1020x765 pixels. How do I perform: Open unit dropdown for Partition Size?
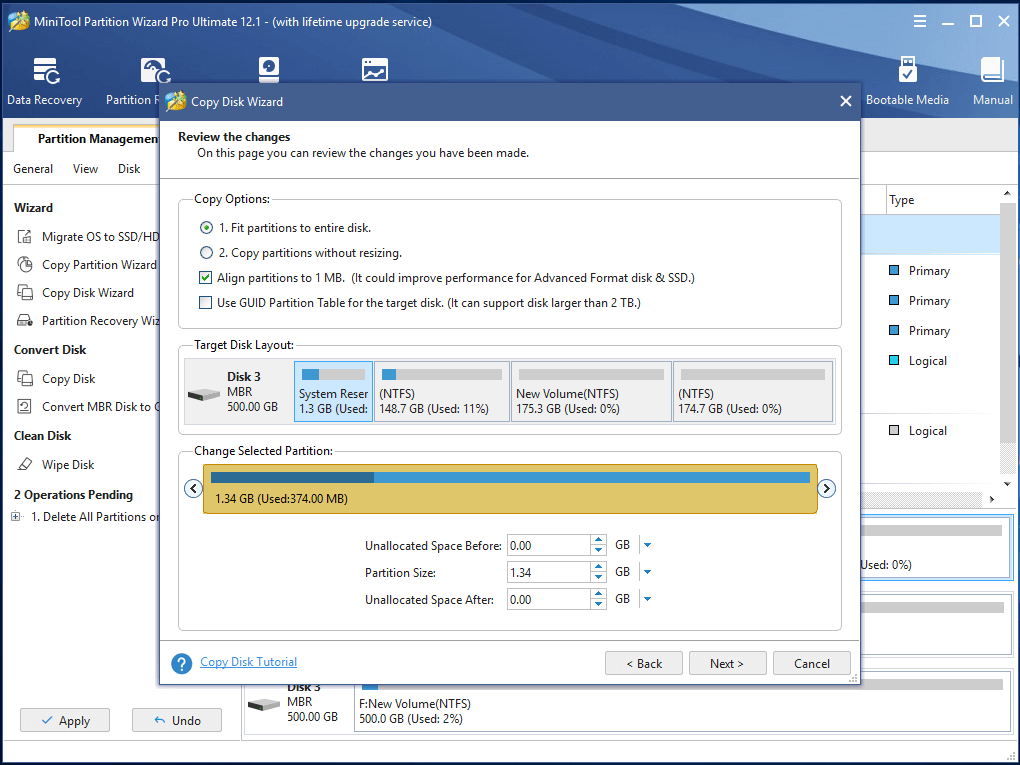pyautogui.click(x=647, y=572)
